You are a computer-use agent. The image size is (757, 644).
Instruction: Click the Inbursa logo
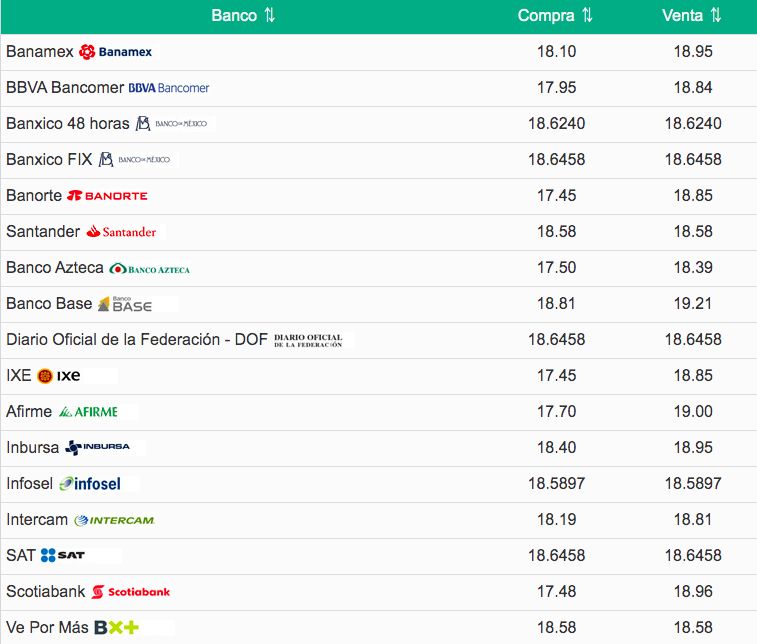point(97,448)
